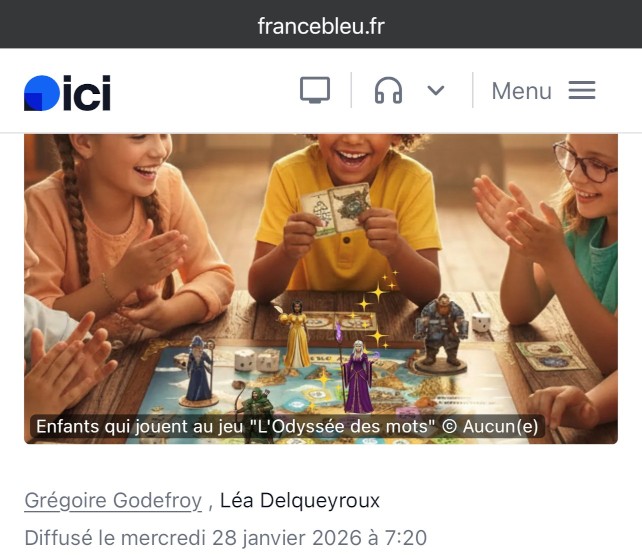Tap the braided-hair girl in photo
The image size is (642, 555).
pyautogui.click(x=123, y=229)
